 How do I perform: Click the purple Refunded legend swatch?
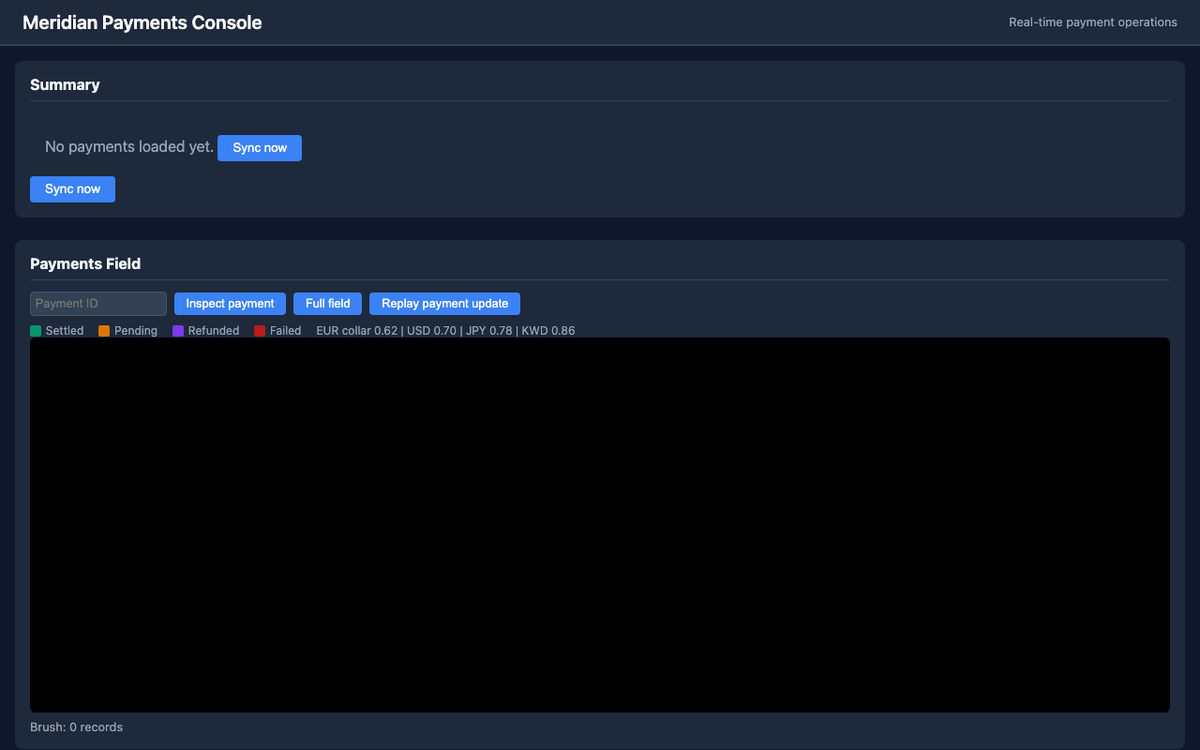(x=178, y=331)
